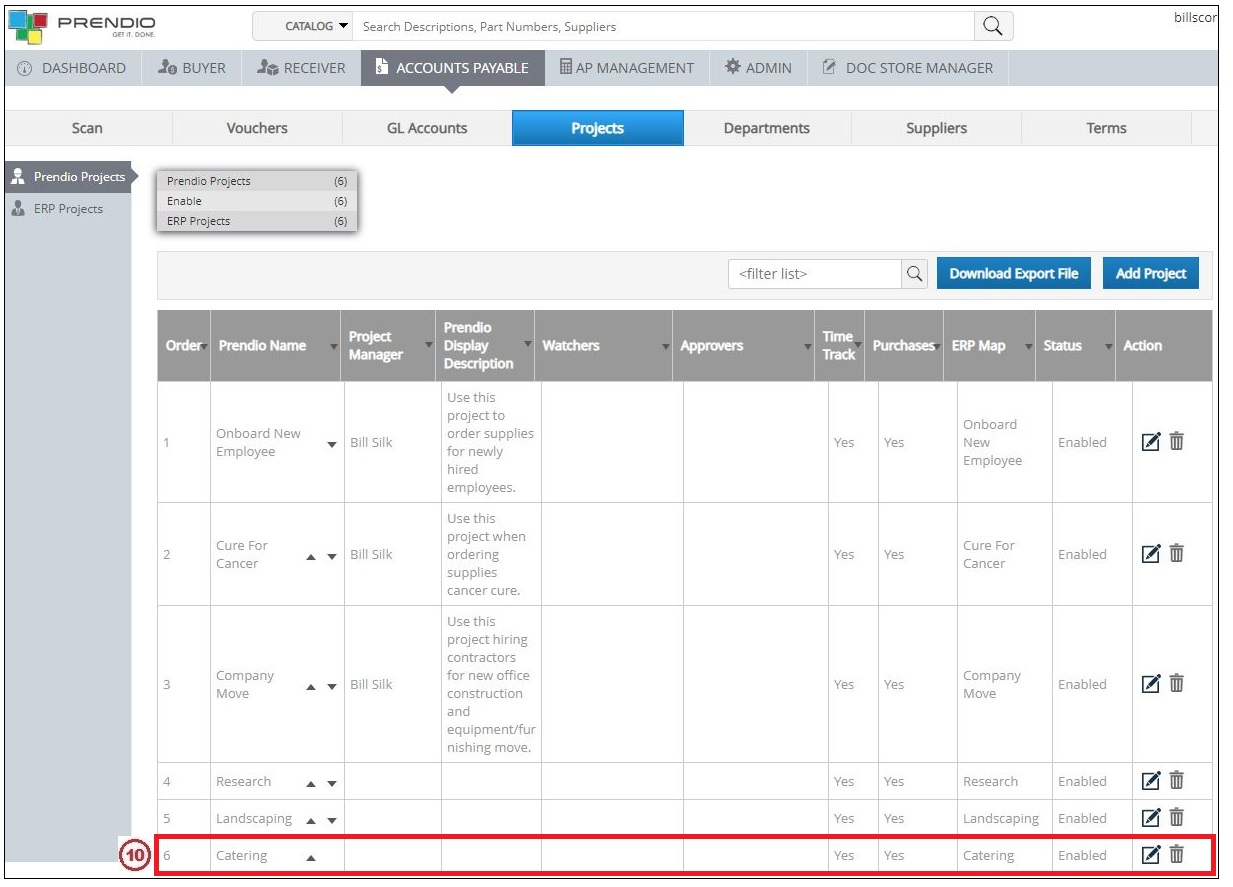The height and width of the screenshot is (887, 1233).
Task: Edit the Onboard New Employee project
Action: coord(1150,442)
